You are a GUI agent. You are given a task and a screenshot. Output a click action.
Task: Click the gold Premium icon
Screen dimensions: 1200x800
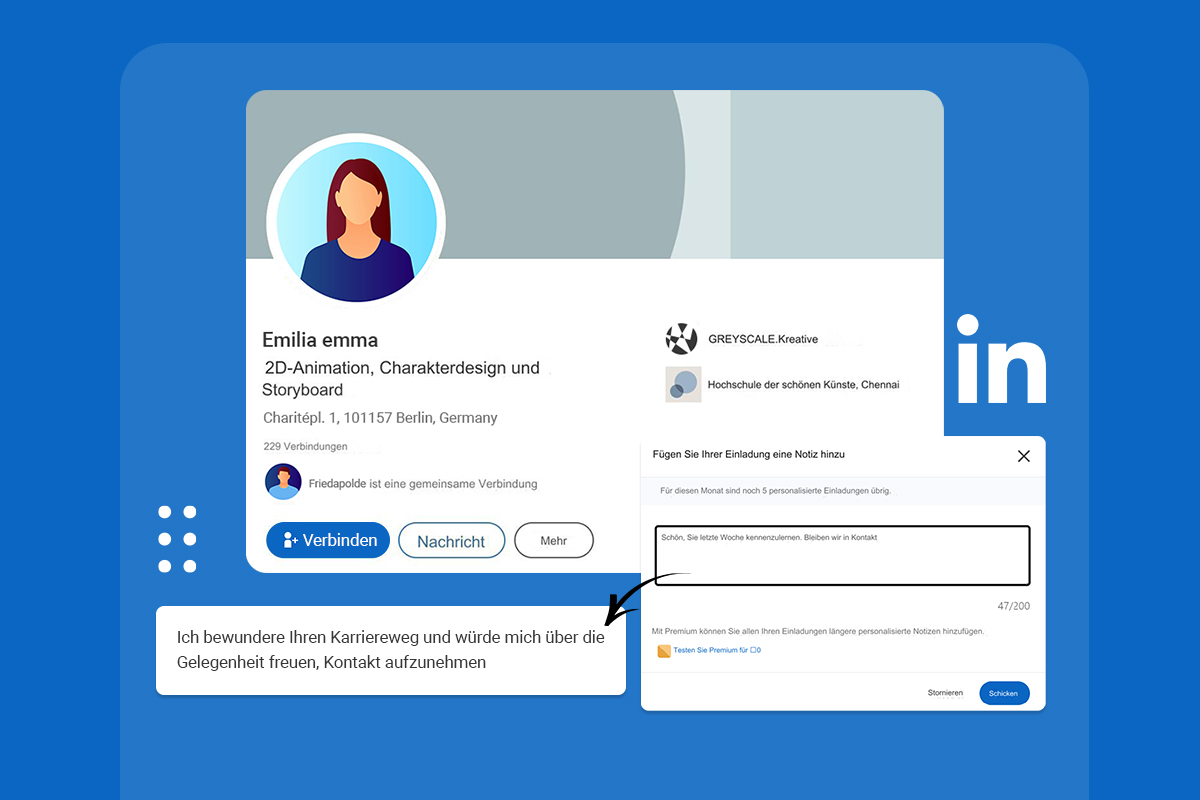tap(664, 651)
